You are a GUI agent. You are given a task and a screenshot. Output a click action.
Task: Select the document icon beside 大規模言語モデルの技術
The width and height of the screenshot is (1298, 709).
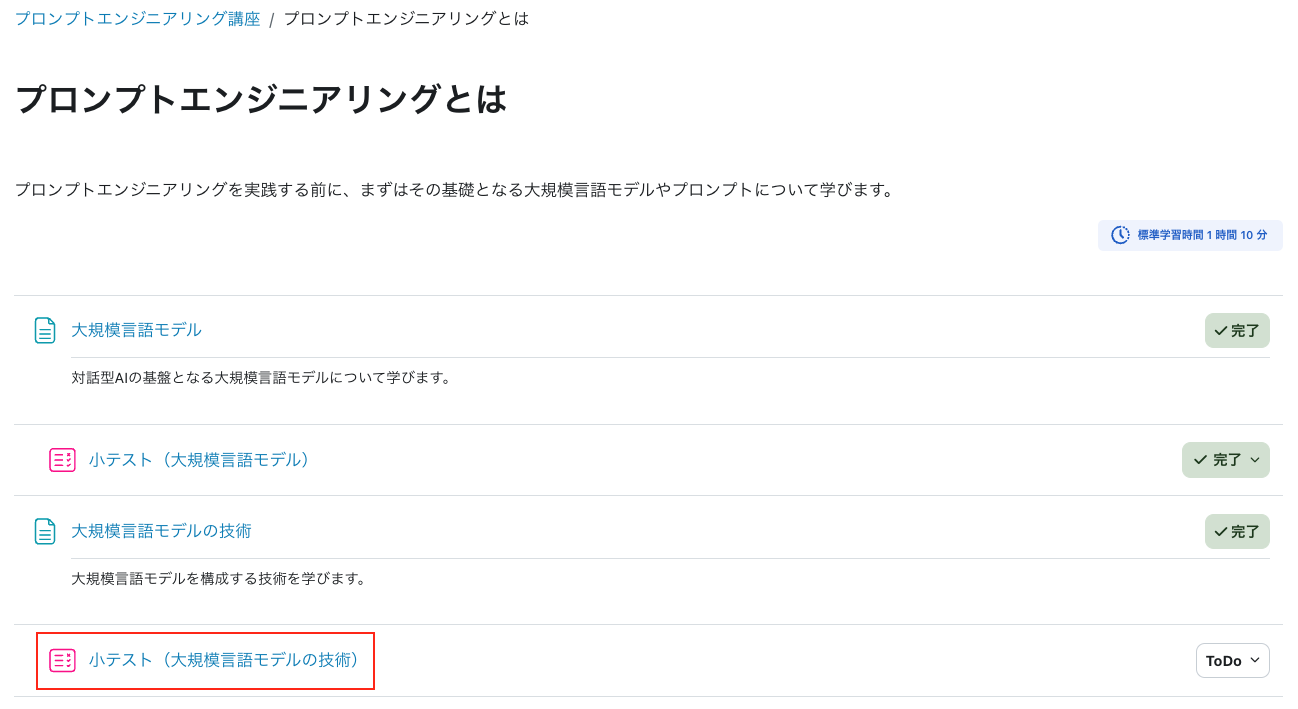[x=45, y=531]
